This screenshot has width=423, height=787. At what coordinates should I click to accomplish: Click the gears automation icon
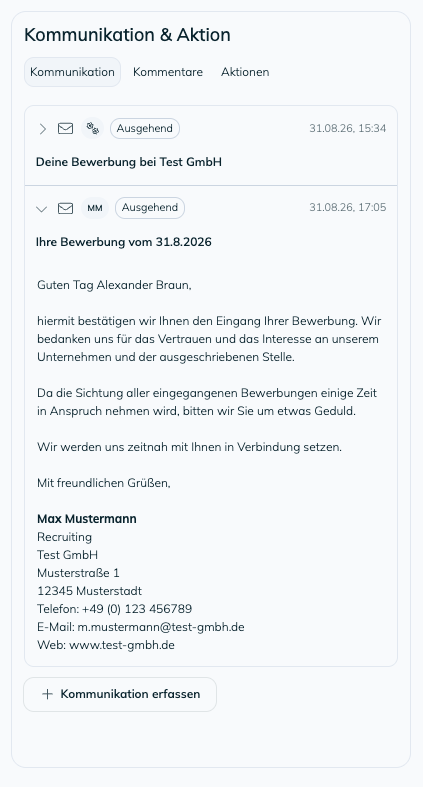coord(92,128)
